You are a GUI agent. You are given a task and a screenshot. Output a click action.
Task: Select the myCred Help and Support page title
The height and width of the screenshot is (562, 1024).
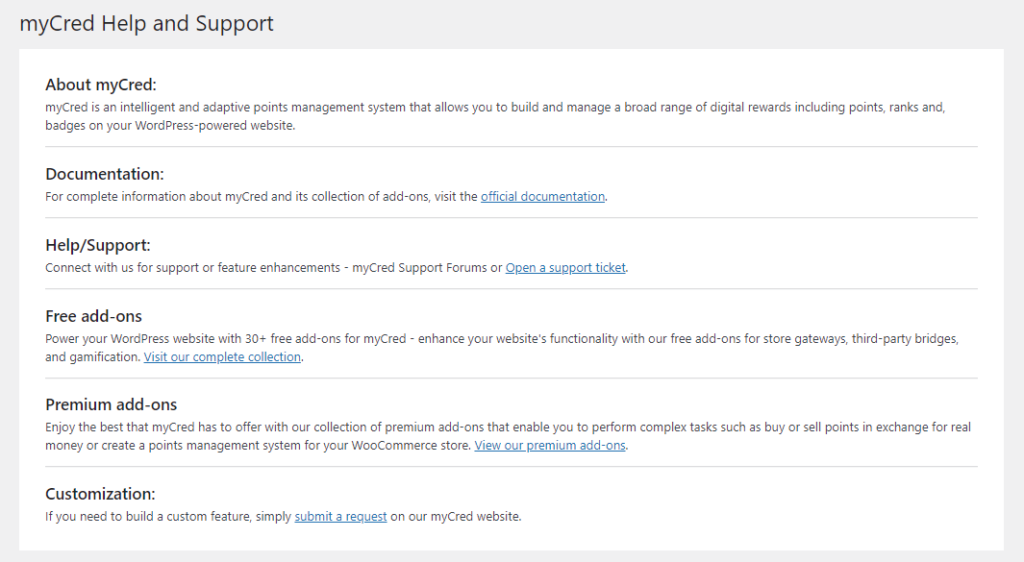point(146,23)
